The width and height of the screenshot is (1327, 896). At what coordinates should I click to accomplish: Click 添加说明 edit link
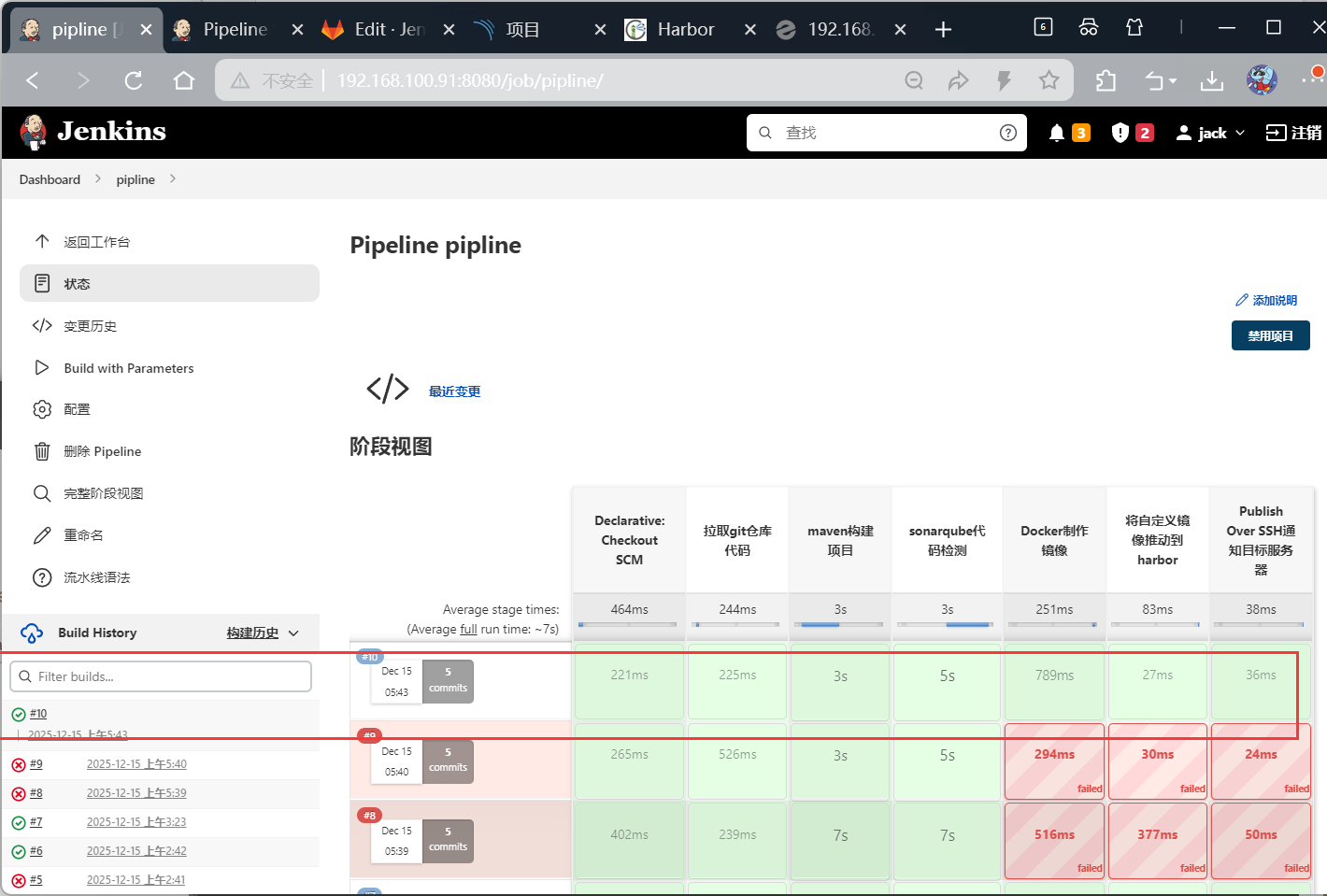[x=1266, y=300]
